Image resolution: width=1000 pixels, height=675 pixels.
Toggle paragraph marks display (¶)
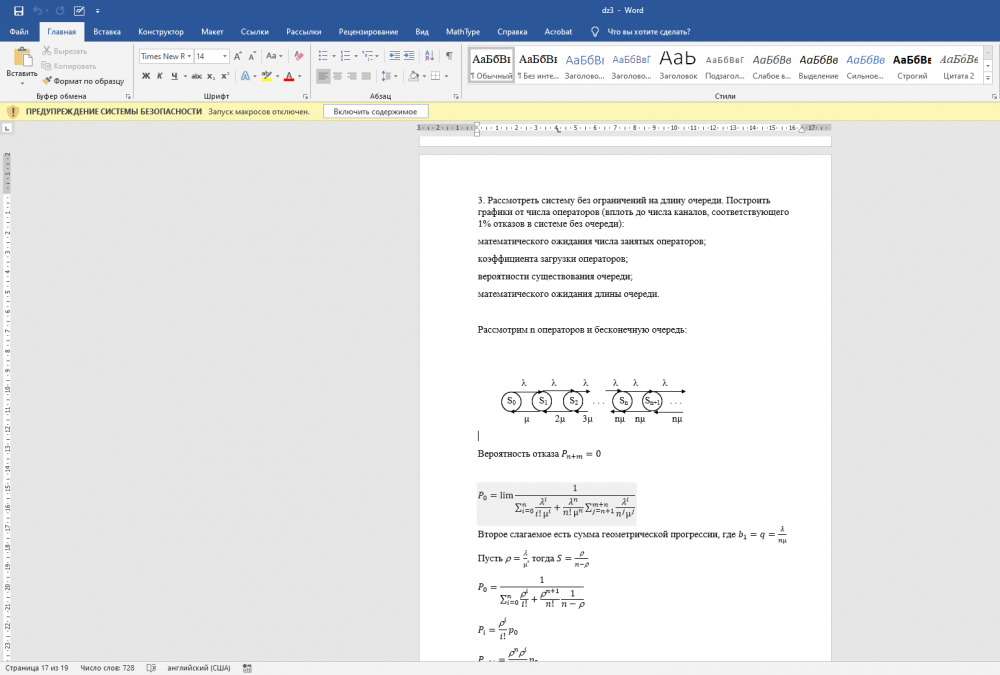449,57
